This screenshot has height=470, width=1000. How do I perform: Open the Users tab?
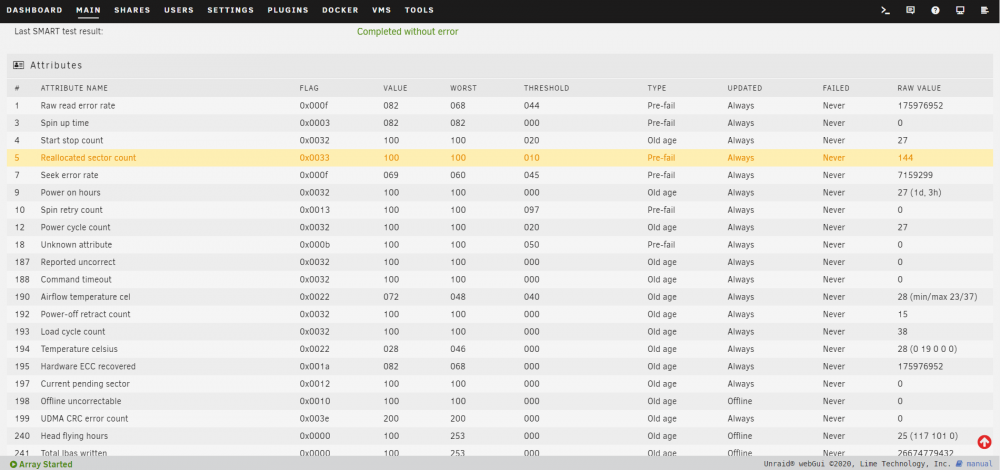(x=179, y=10)
